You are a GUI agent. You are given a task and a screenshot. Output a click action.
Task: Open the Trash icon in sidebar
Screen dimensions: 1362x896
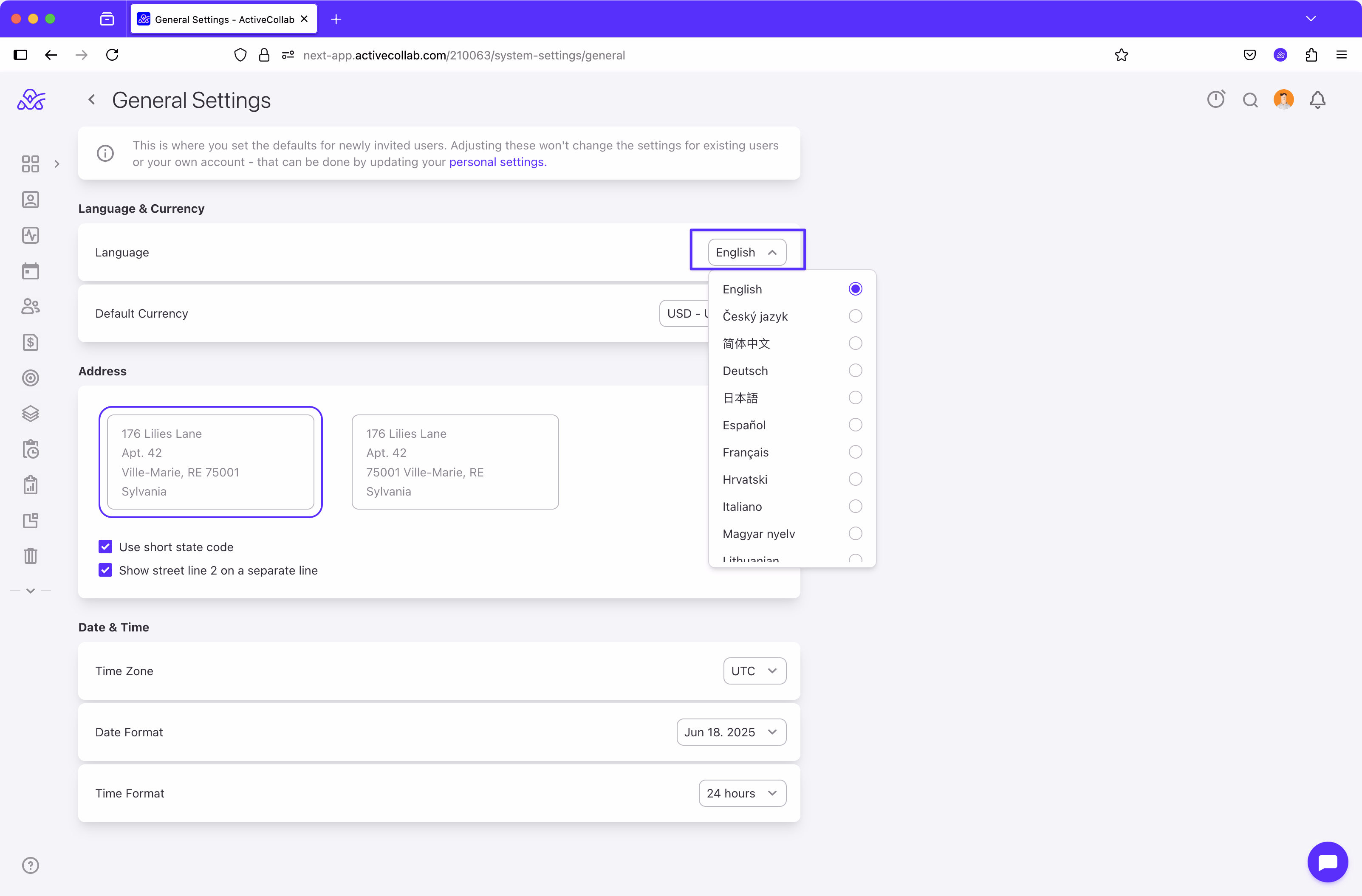30,555
